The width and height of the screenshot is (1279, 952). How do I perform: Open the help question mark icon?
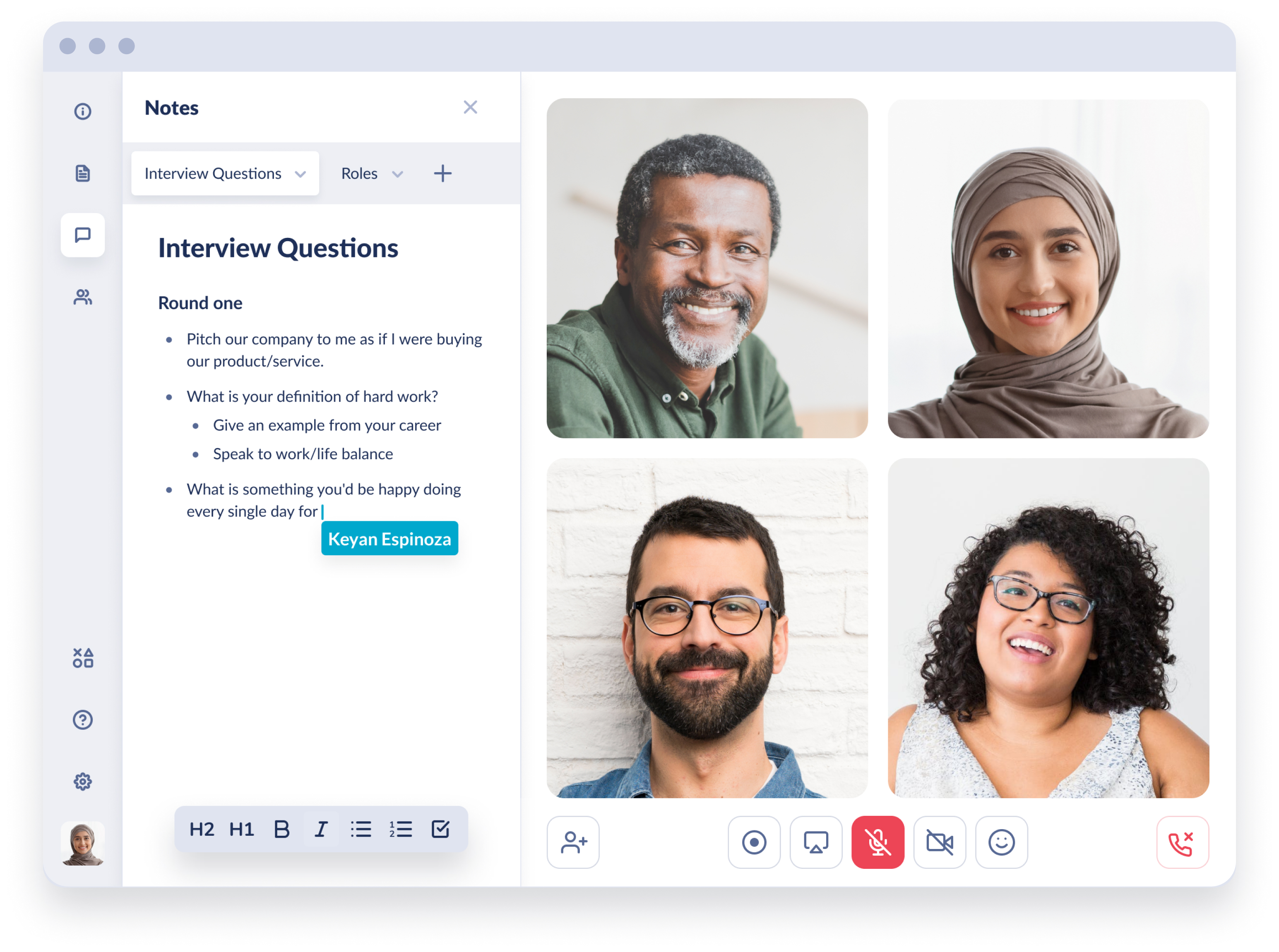82,720
